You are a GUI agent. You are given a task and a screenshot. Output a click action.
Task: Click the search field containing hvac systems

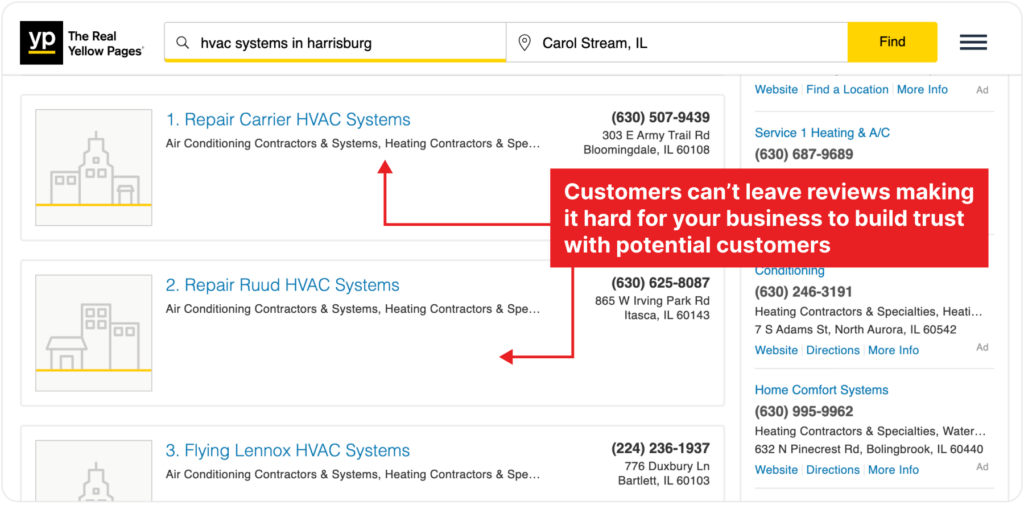click(x=335, y=43)
